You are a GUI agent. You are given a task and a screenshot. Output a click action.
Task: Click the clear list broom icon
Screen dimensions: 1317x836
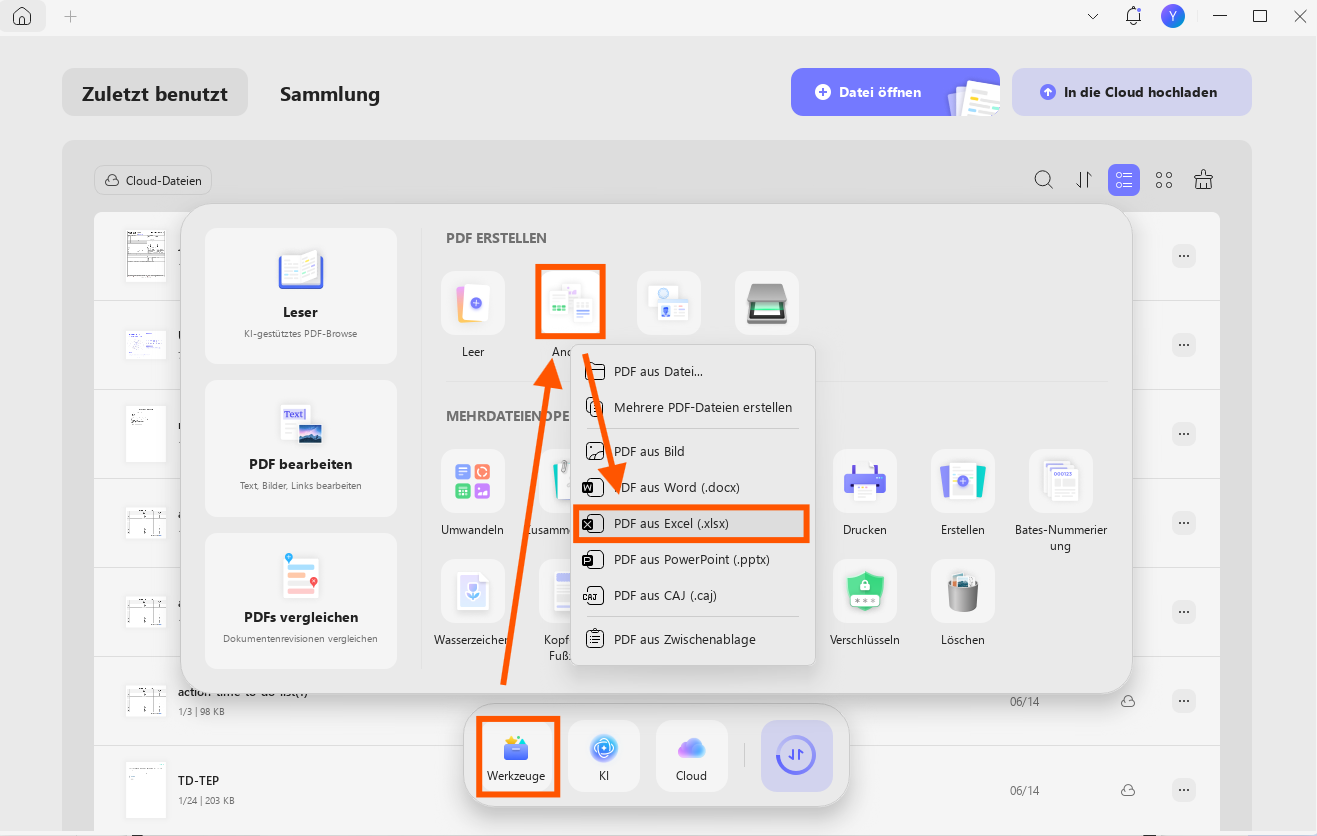(x=1204, y=180)
